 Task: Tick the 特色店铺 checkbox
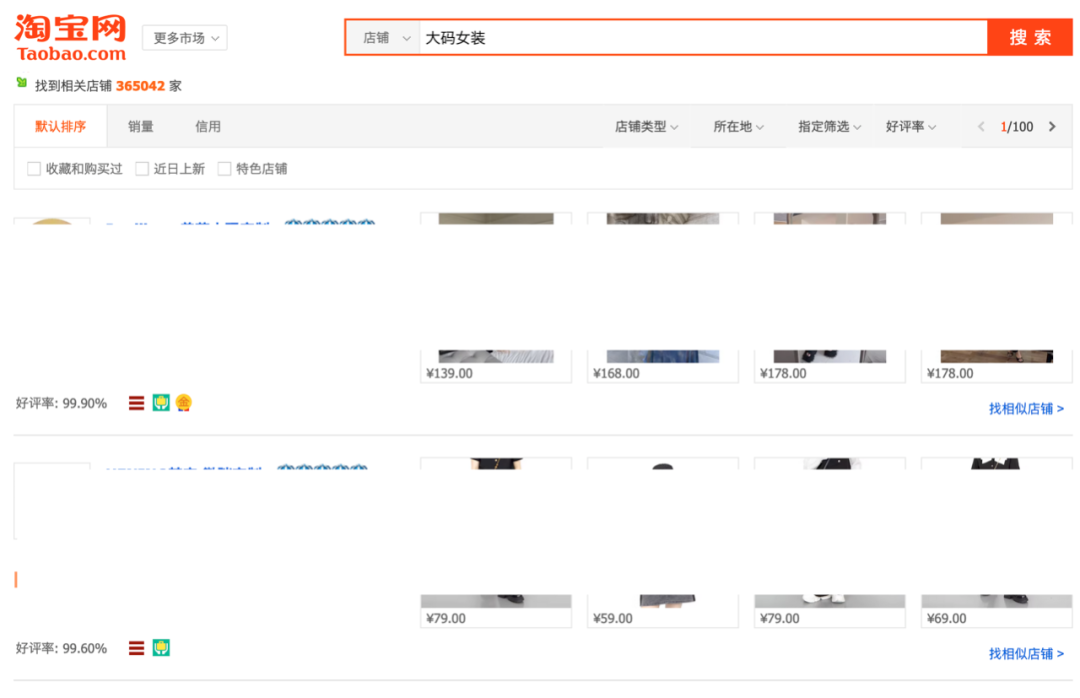225,169
